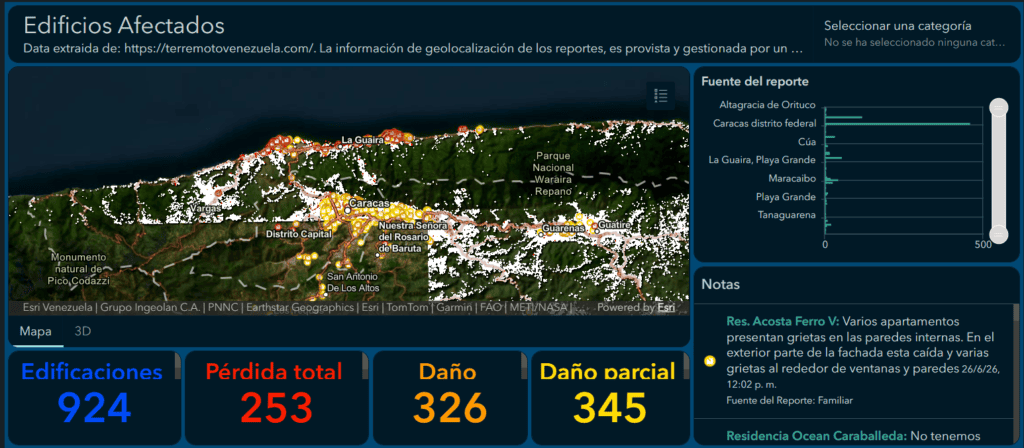The height and width of the screenshot is (448, 1024).
Task: Open the map legend list icon
Action: pos(660,96)
